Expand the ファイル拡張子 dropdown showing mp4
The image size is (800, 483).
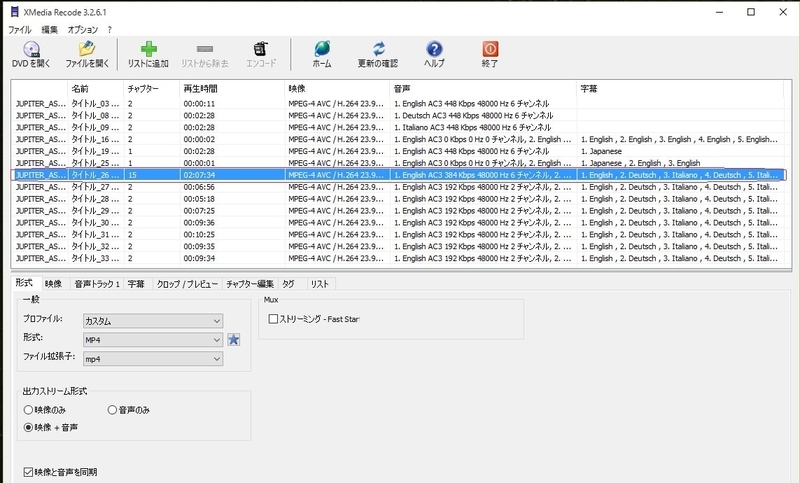click(x=153, y=359)
